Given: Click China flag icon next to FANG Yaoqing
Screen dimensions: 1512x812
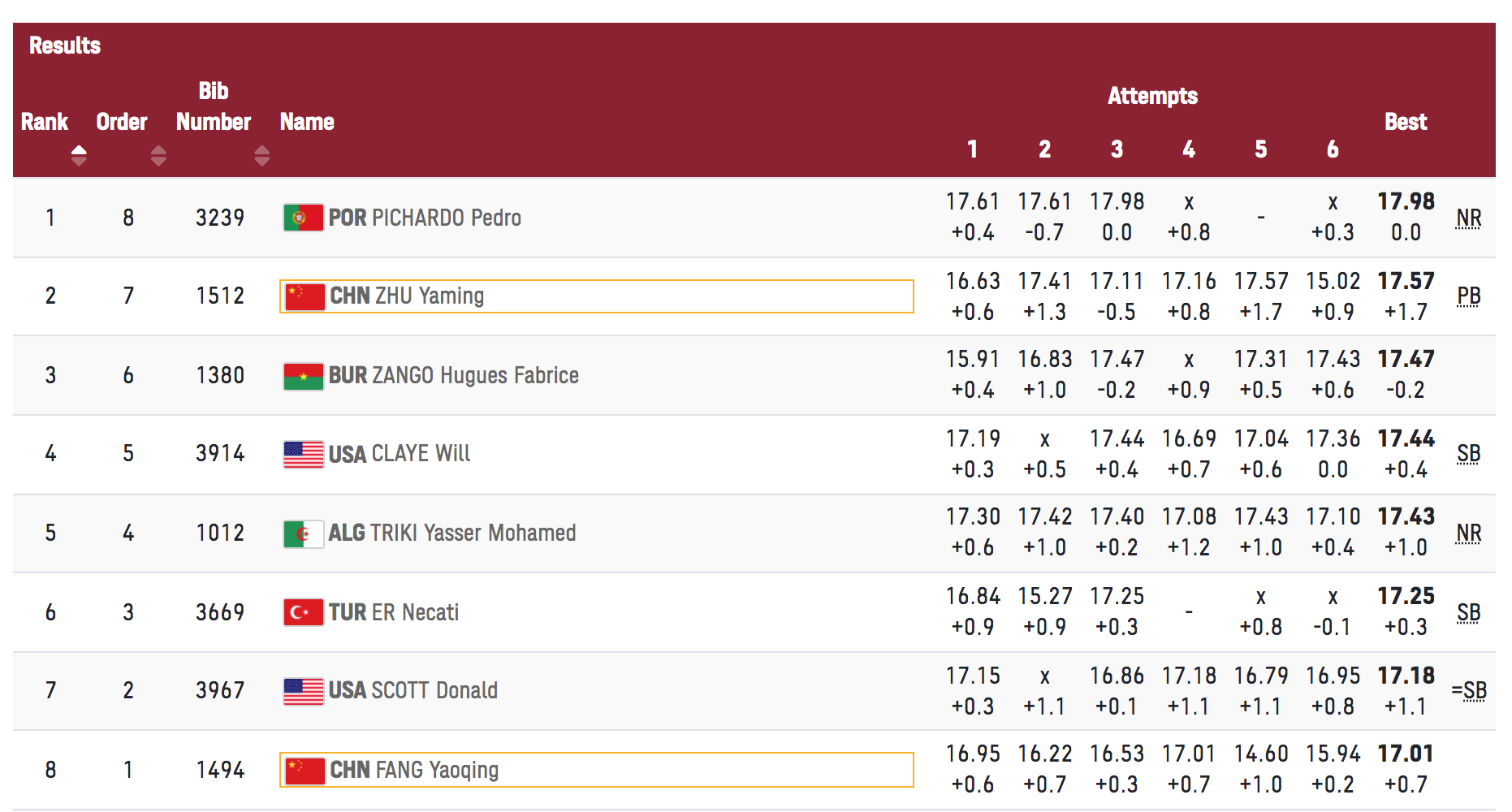Looking at the screenshot, I should pyautogui.click(x=305, y=770).
